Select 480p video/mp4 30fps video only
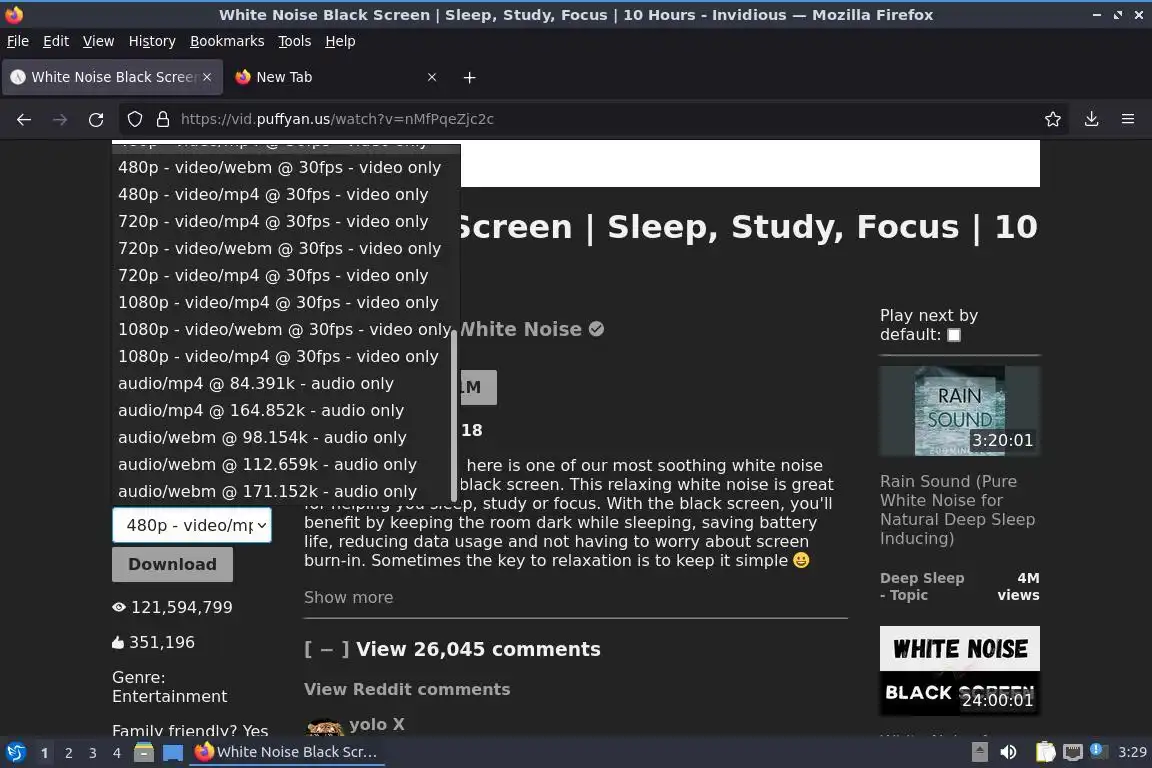The width and height of the screenshot is (1152, 768). tap(273, 195)
